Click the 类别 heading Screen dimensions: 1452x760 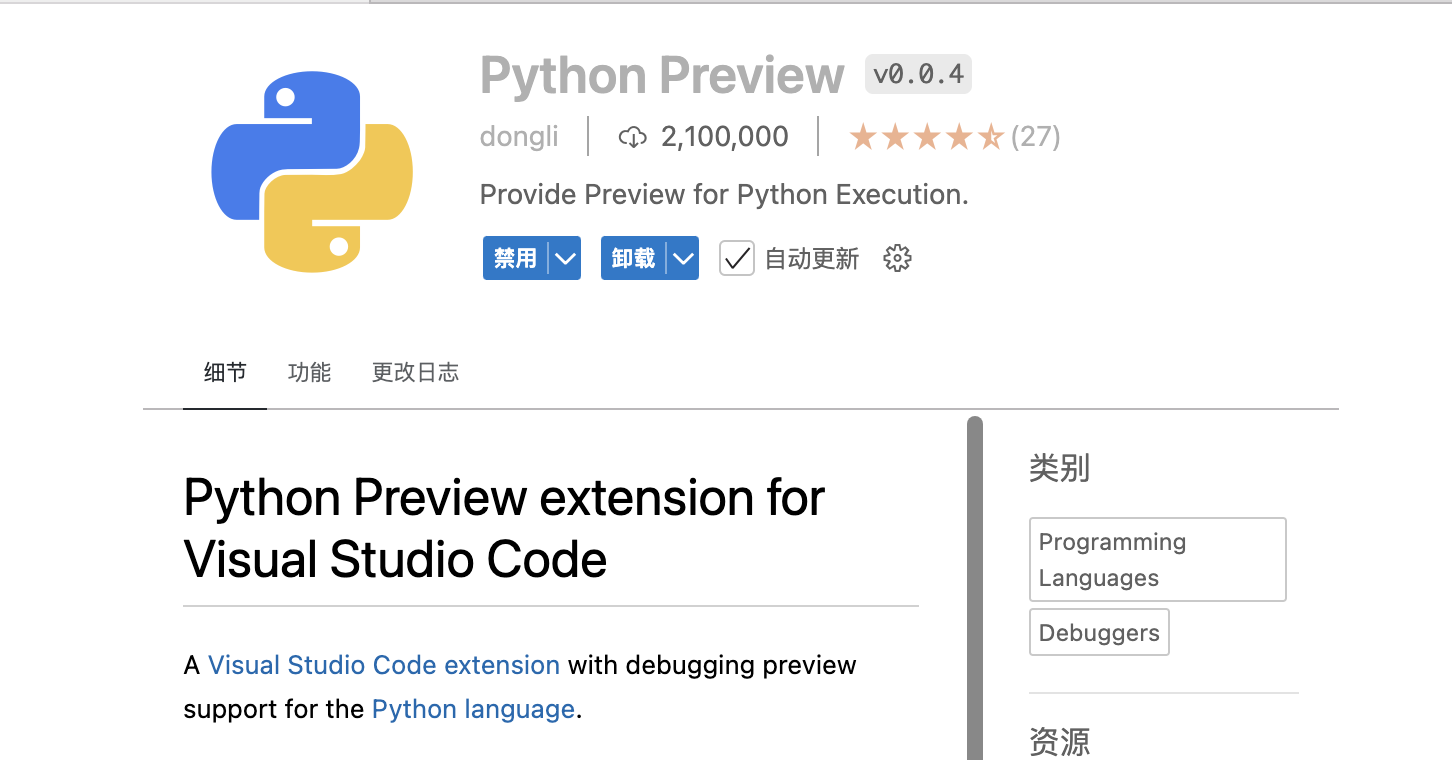1059,468
